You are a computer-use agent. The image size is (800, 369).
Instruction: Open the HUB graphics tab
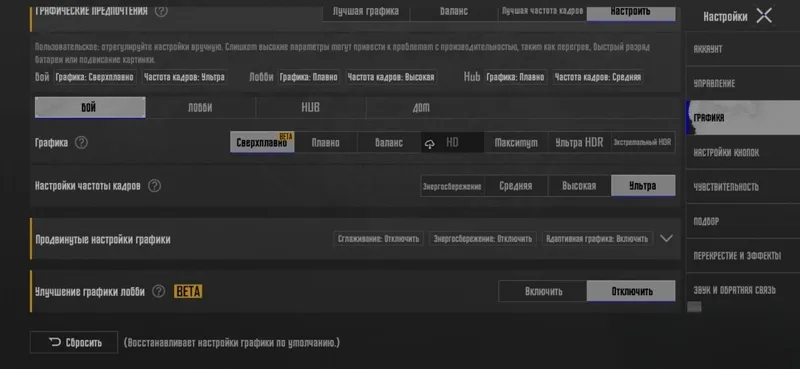(311, 108)
